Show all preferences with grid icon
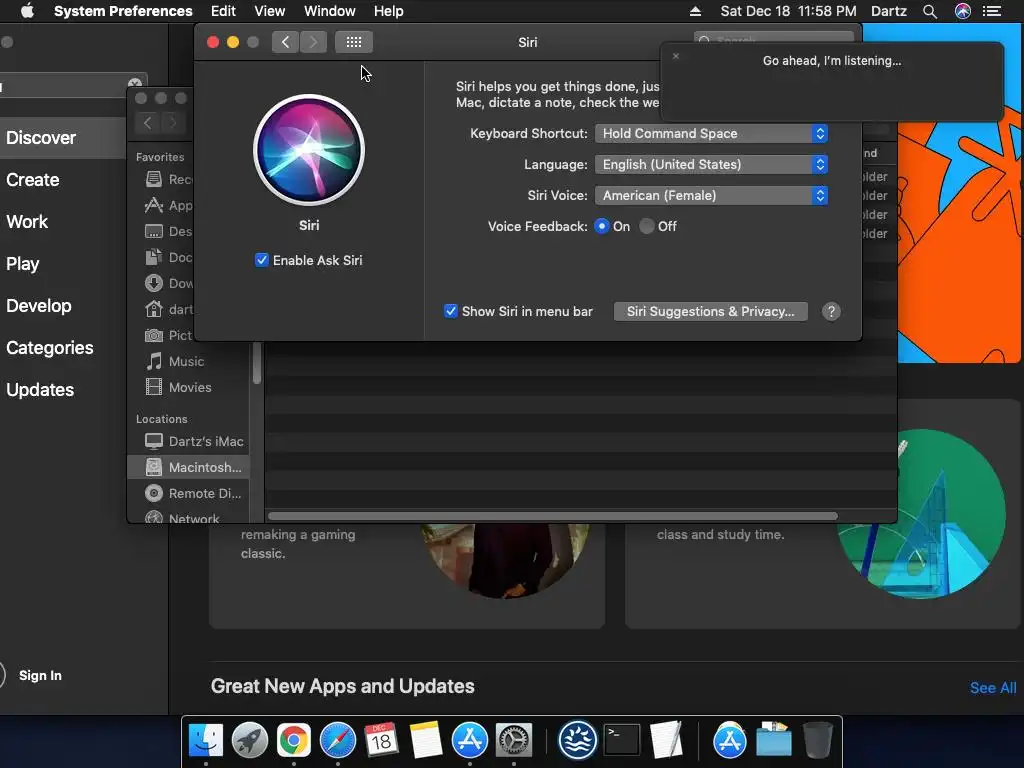Image resolution: width=1024 pixels, height=768 pixels. pyautogui.click(x=354, y=42)
